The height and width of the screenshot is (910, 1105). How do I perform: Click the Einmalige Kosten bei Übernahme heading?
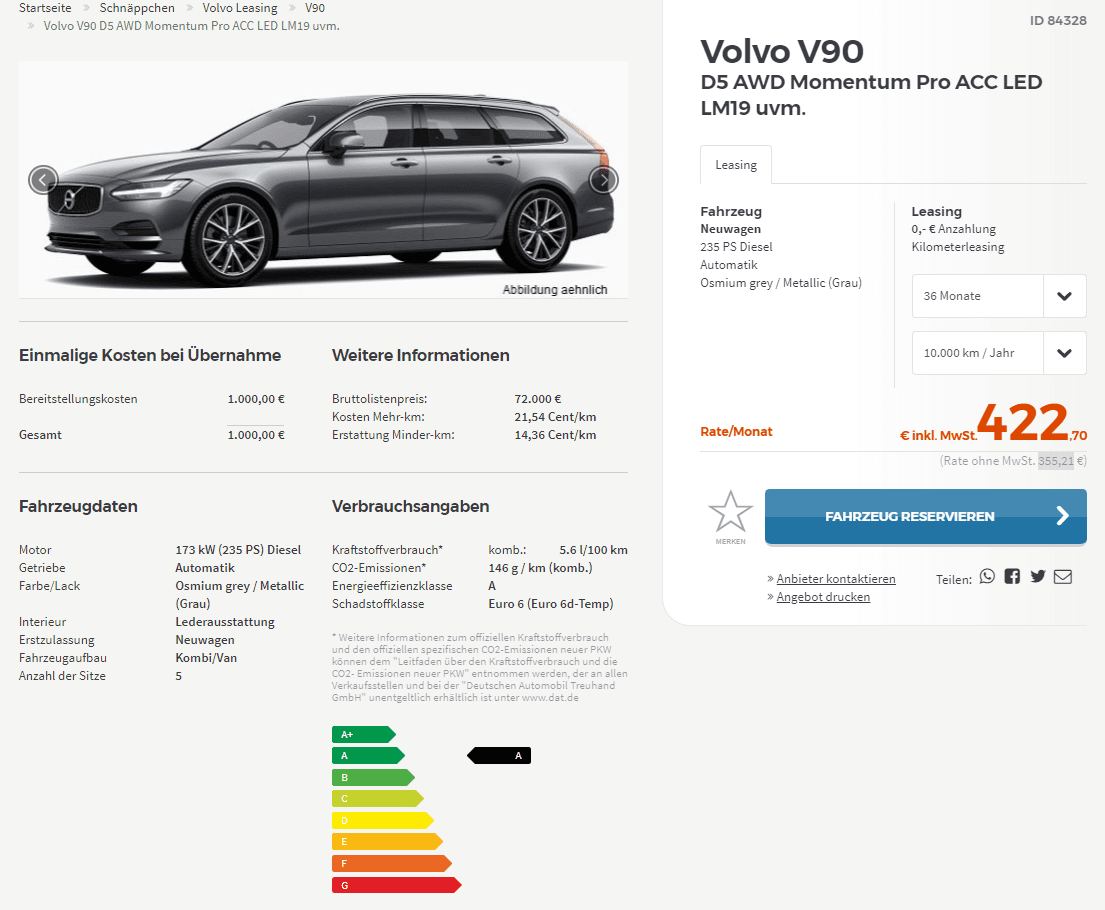pyautogui.click(x=150, y=355)
